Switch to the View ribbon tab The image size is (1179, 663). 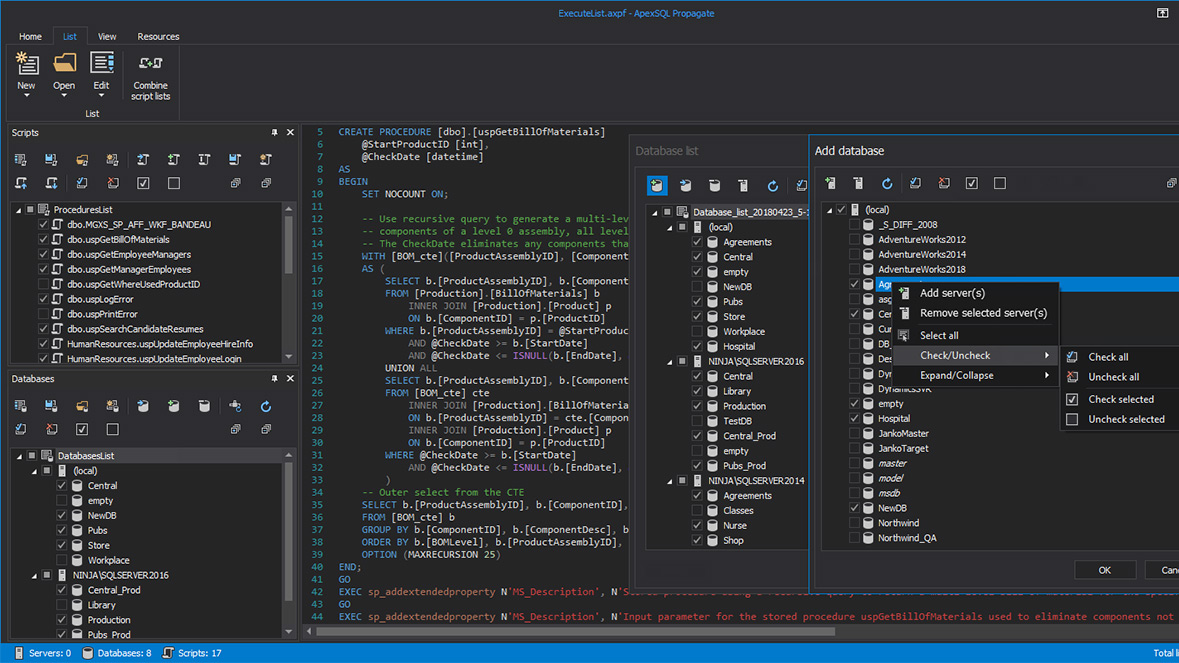106,37
